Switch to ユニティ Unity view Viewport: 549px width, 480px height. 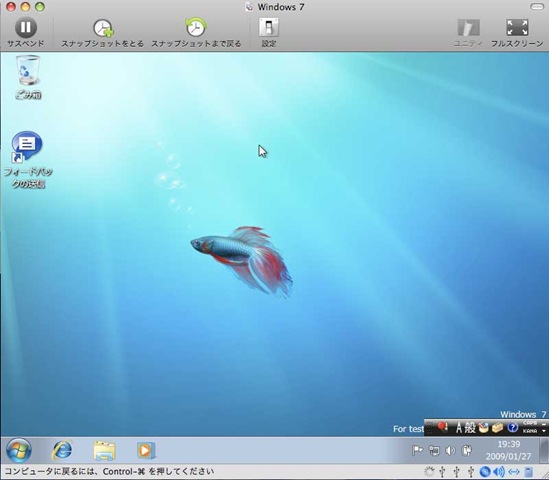(468, 32)
